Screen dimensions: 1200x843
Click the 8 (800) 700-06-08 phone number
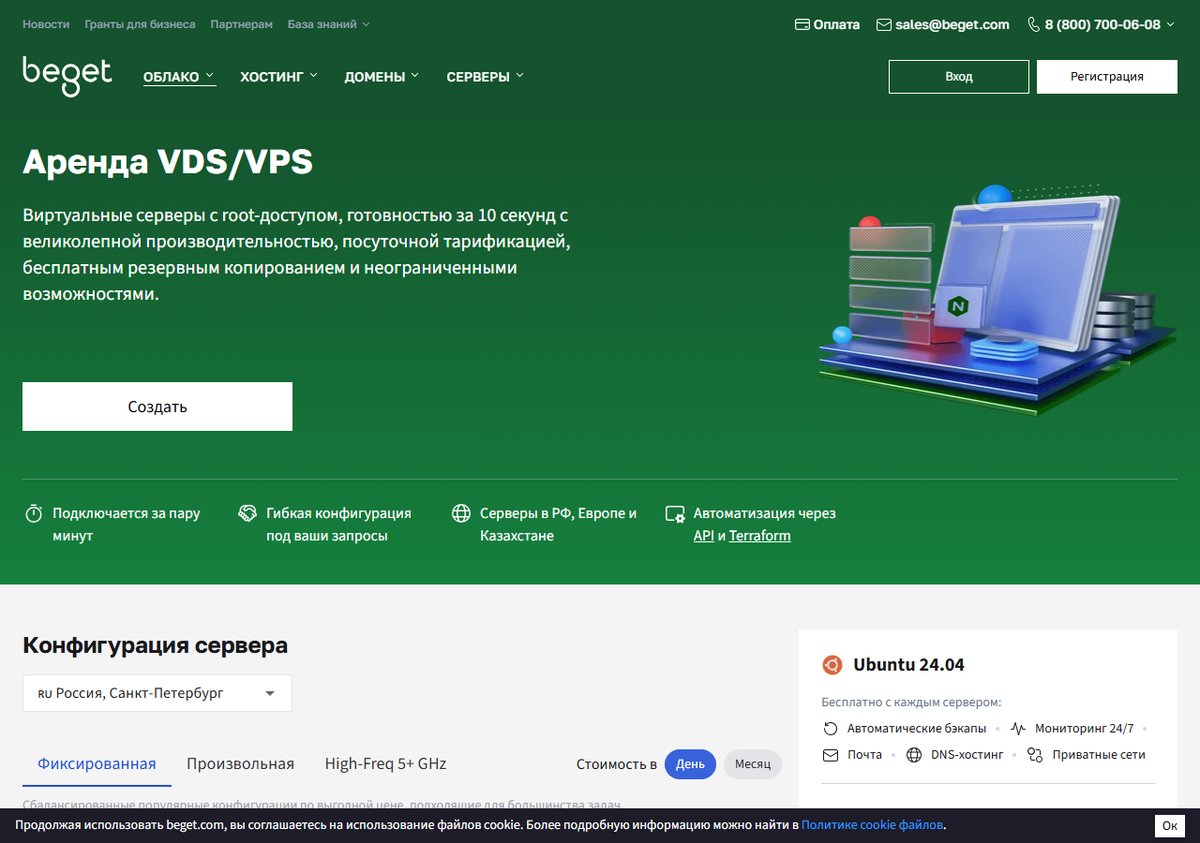point(1103,25)
